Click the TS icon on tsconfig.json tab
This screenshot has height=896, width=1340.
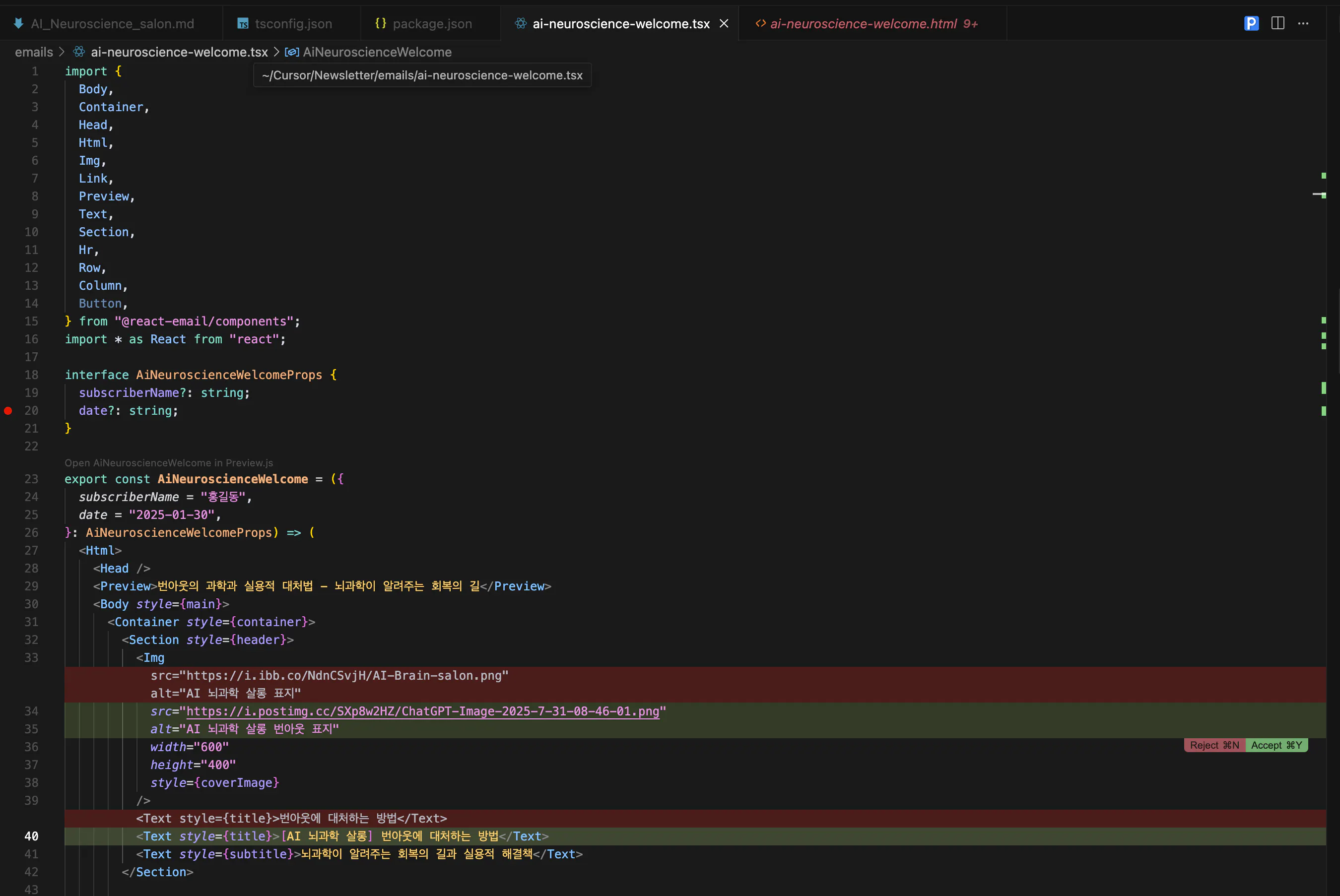pos(243,23)
